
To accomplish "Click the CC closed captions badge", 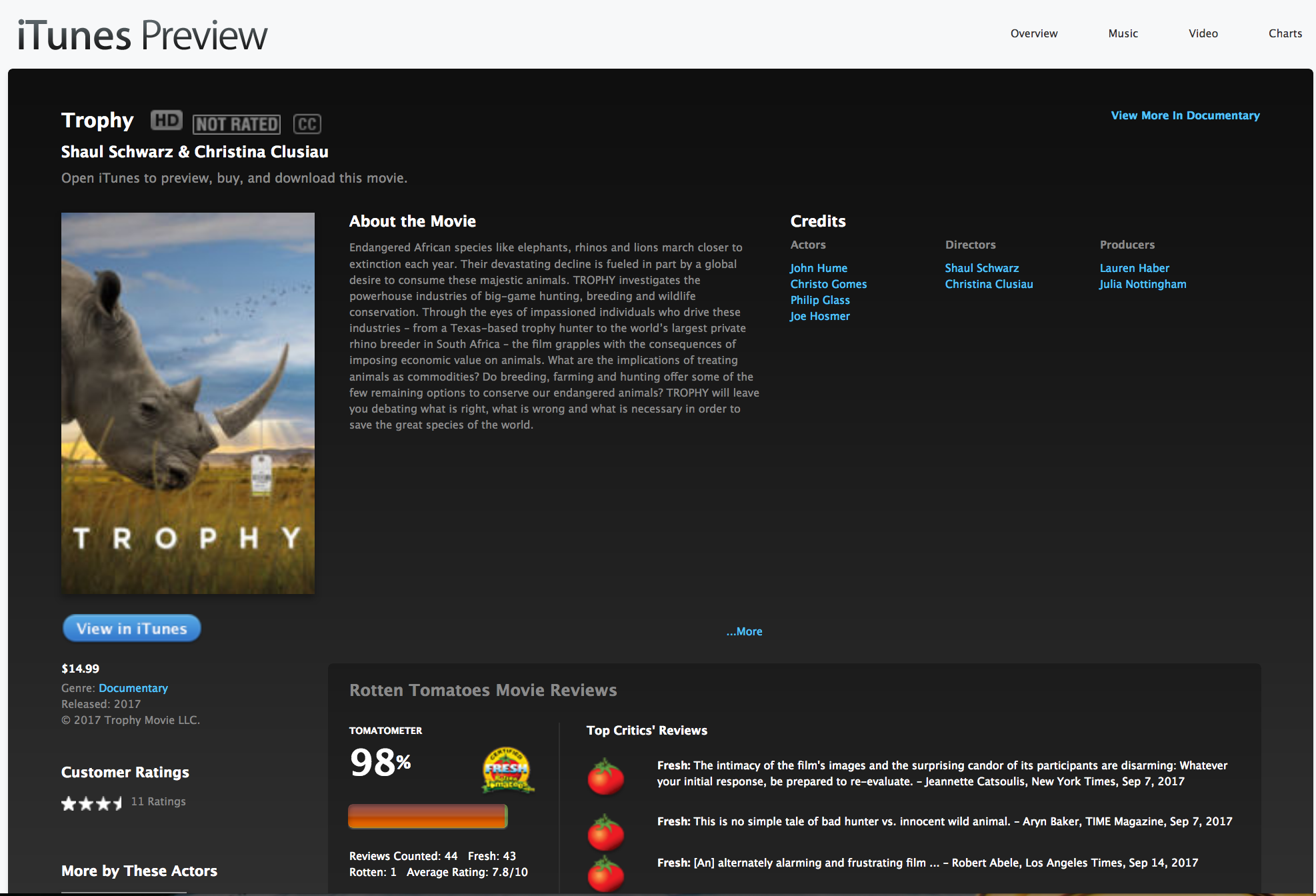I will 307,124.
